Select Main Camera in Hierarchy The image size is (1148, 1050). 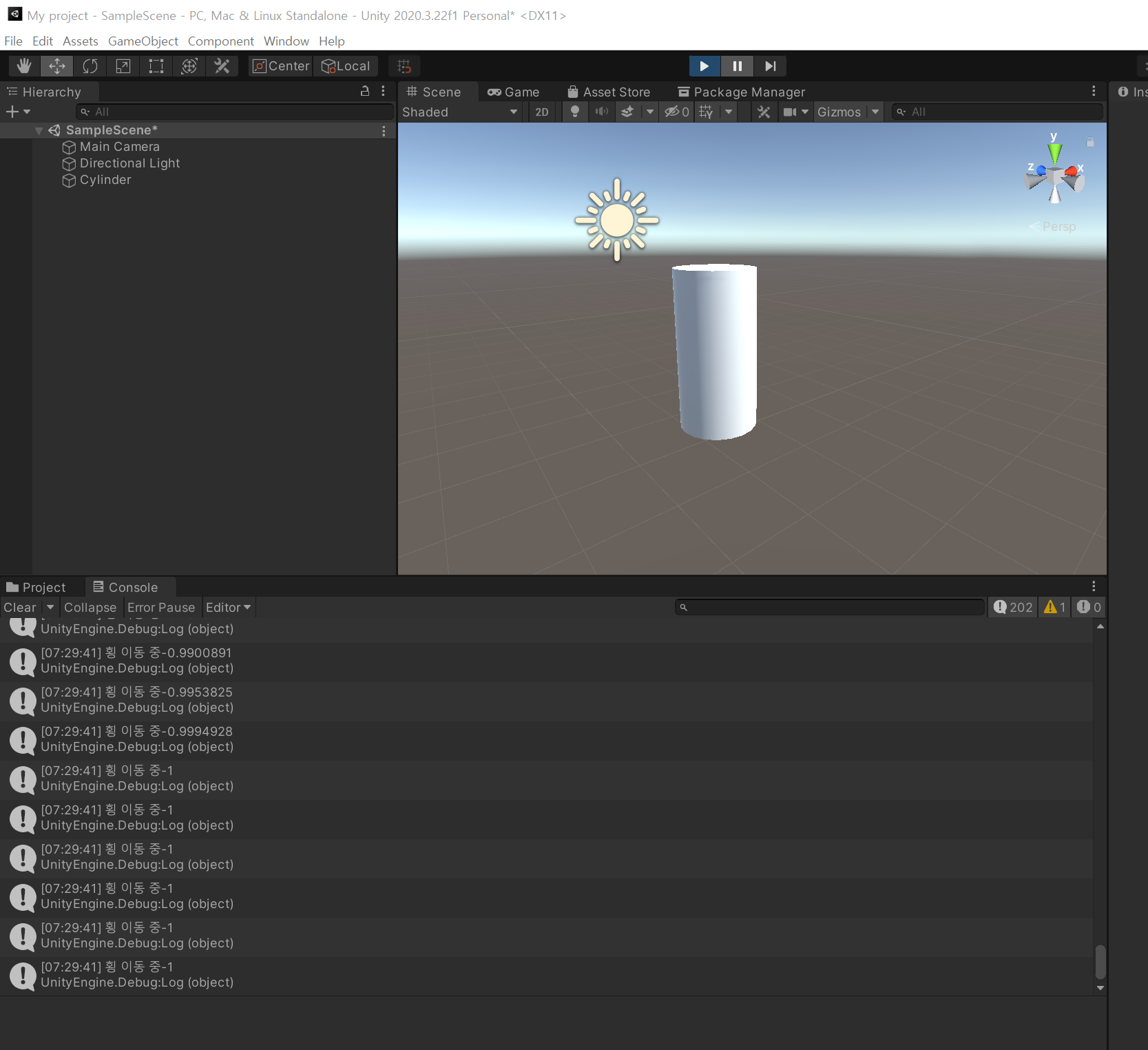(x=120, y=147)
